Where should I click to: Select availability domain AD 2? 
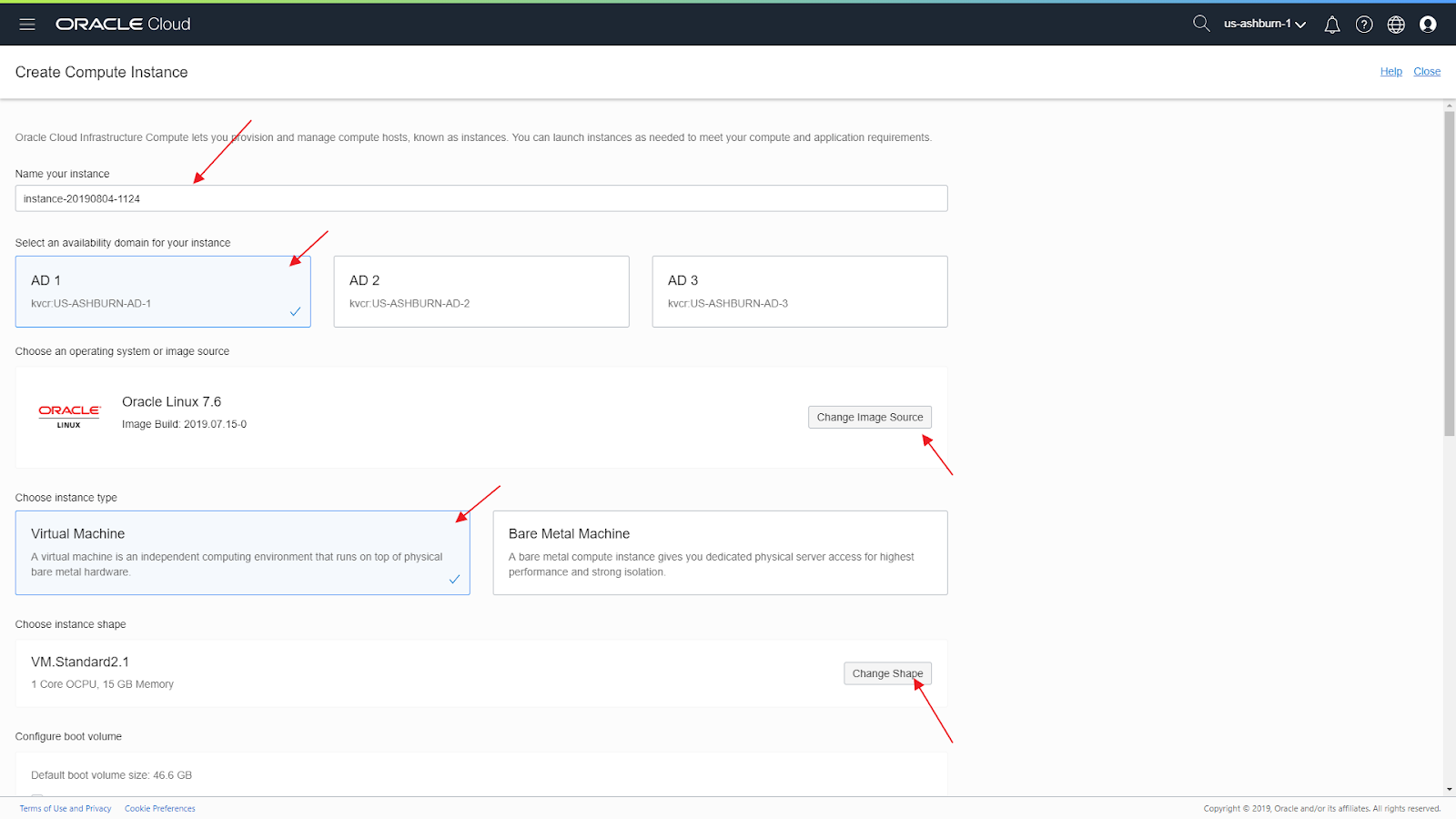pos(481,291)
